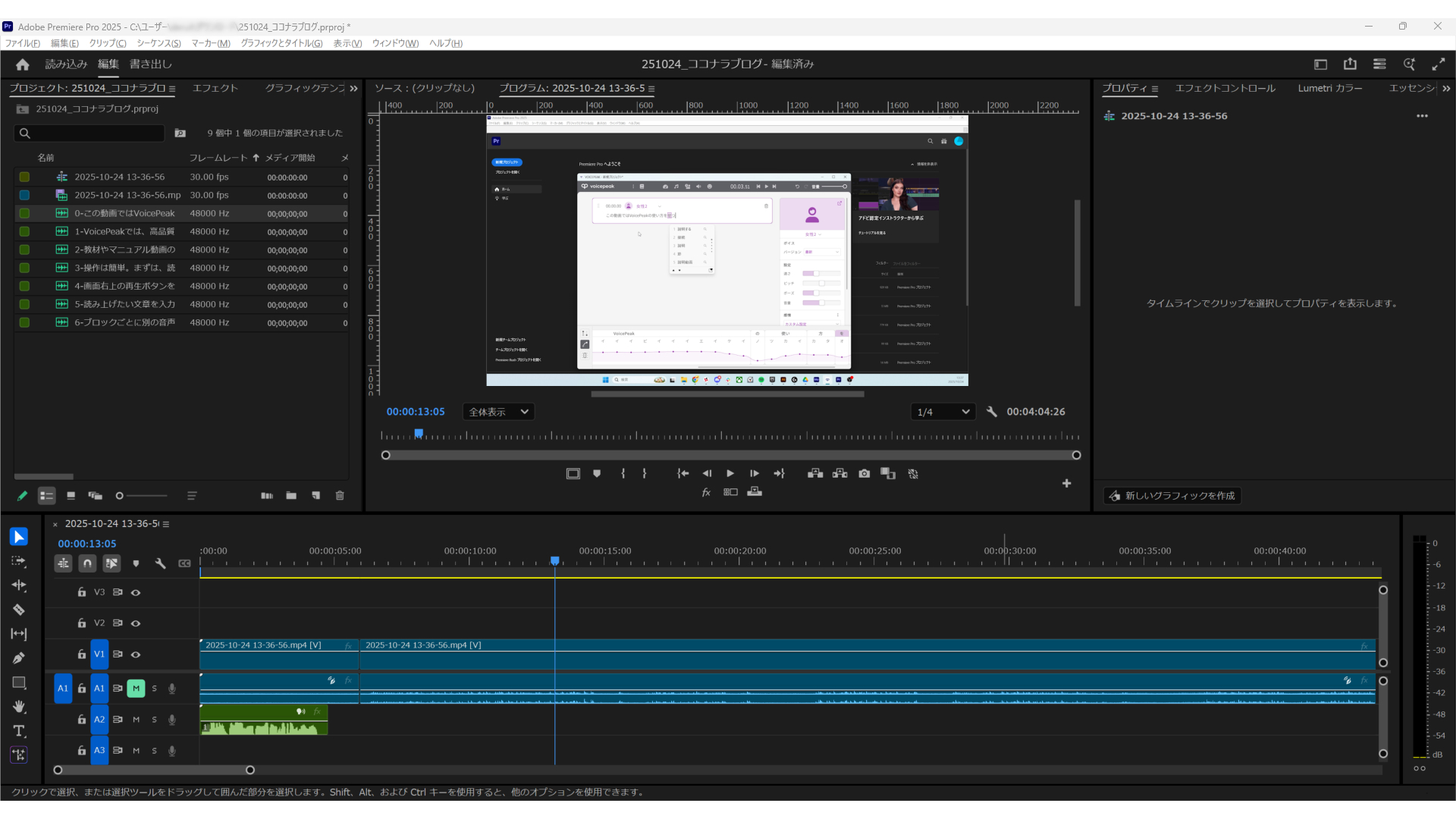Unmute track A1 with M button
The image size is (1456, 819).
click(x=136, y=689)
